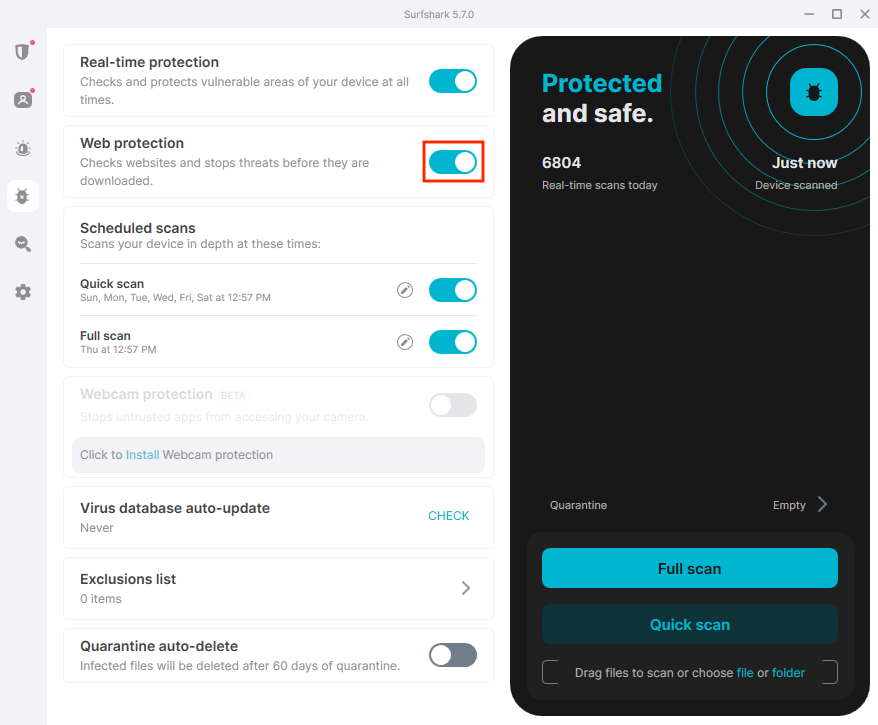Turn off Web protection switch
878x725 pixels.
(x=452, y=162)
